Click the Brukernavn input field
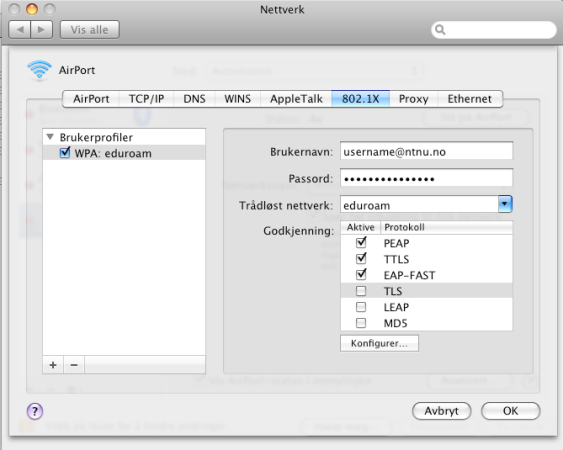This screenshot has height=450, width=563. click(426, 151)
